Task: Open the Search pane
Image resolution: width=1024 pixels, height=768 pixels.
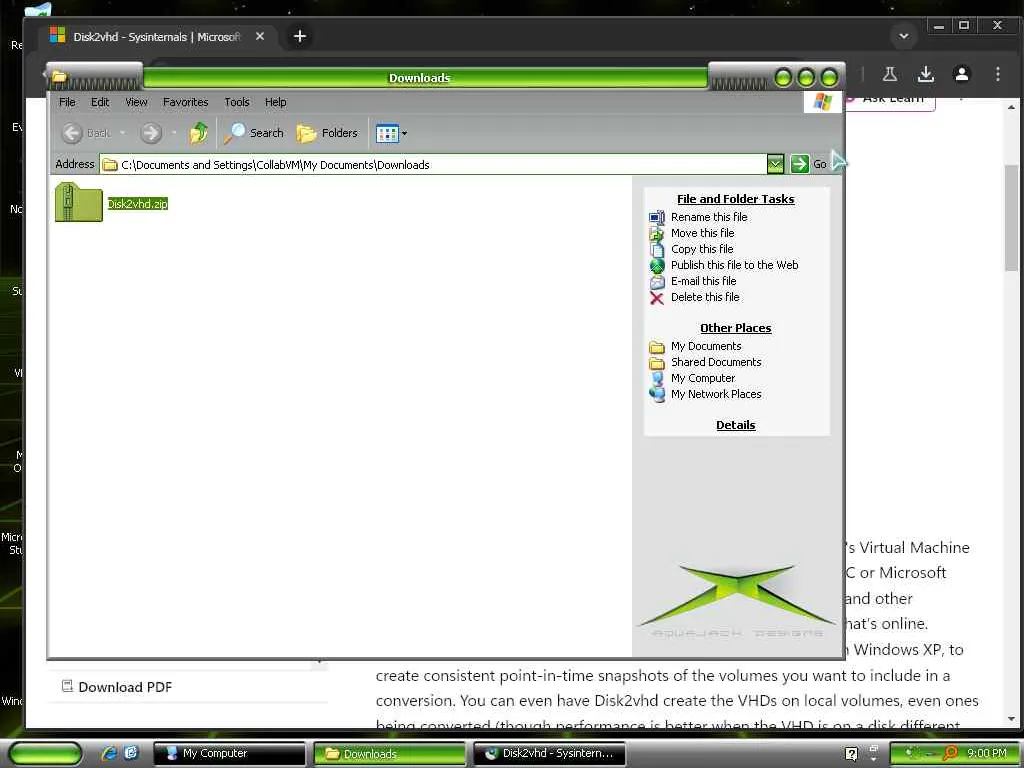Action: pos(253,133)
